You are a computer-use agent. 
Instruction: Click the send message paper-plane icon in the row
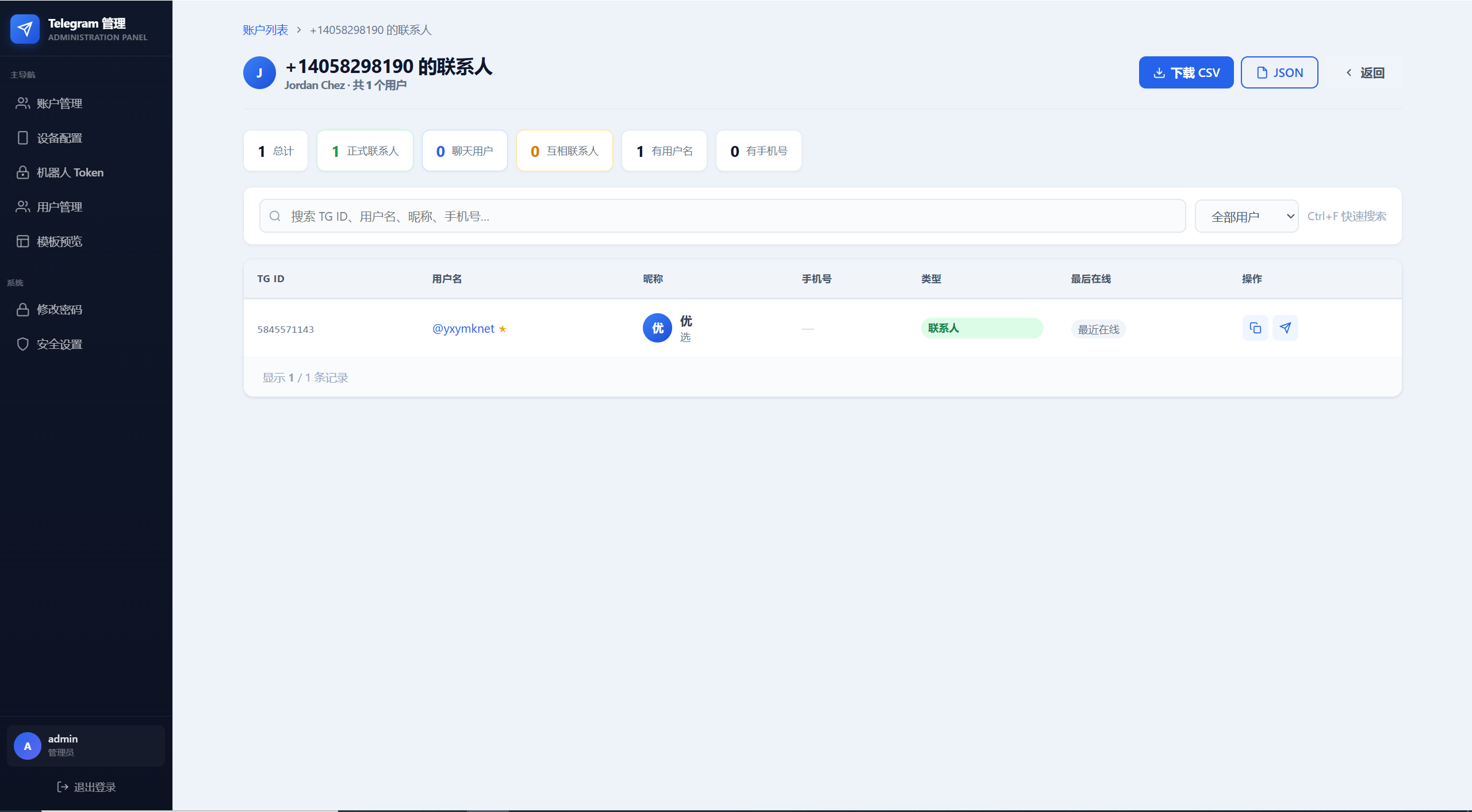(x=1285, y=328)
